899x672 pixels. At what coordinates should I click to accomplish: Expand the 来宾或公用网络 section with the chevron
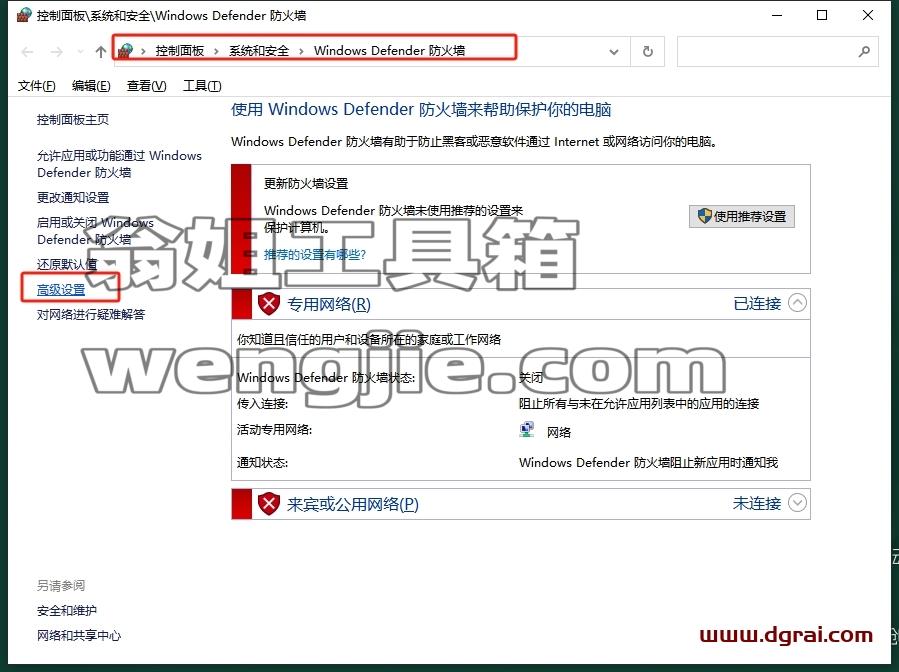[x=797, y=503]
